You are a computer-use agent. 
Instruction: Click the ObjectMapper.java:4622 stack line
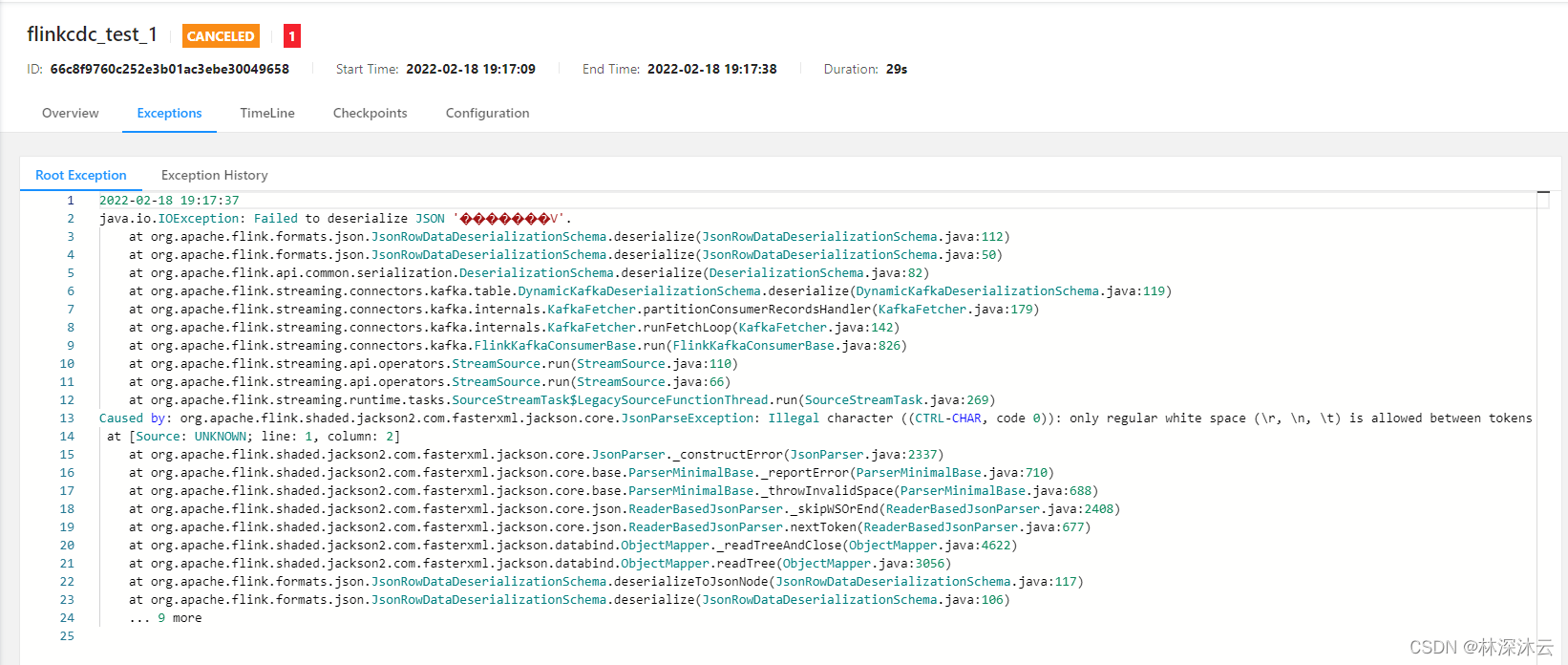tap(573, 546)
